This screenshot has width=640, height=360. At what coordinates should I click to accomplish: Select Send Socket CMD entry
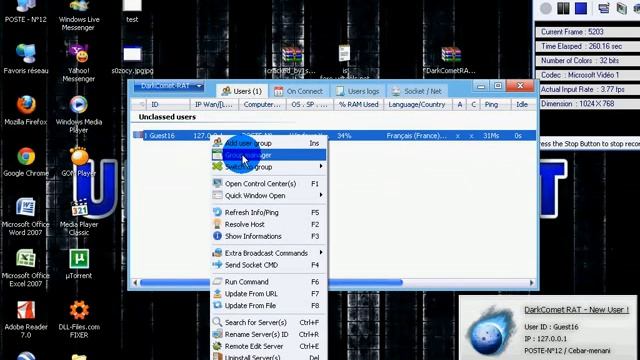pyautogui.click(x=269, y=265)
